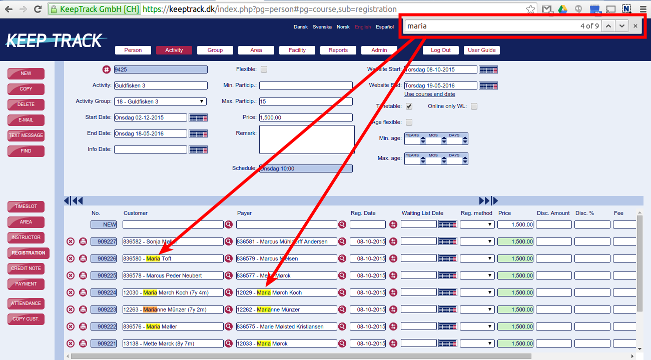This screenshot has height=360, width=651.
Task: Open payer lookup for Maria March Koch row
Action: (342, 292)
